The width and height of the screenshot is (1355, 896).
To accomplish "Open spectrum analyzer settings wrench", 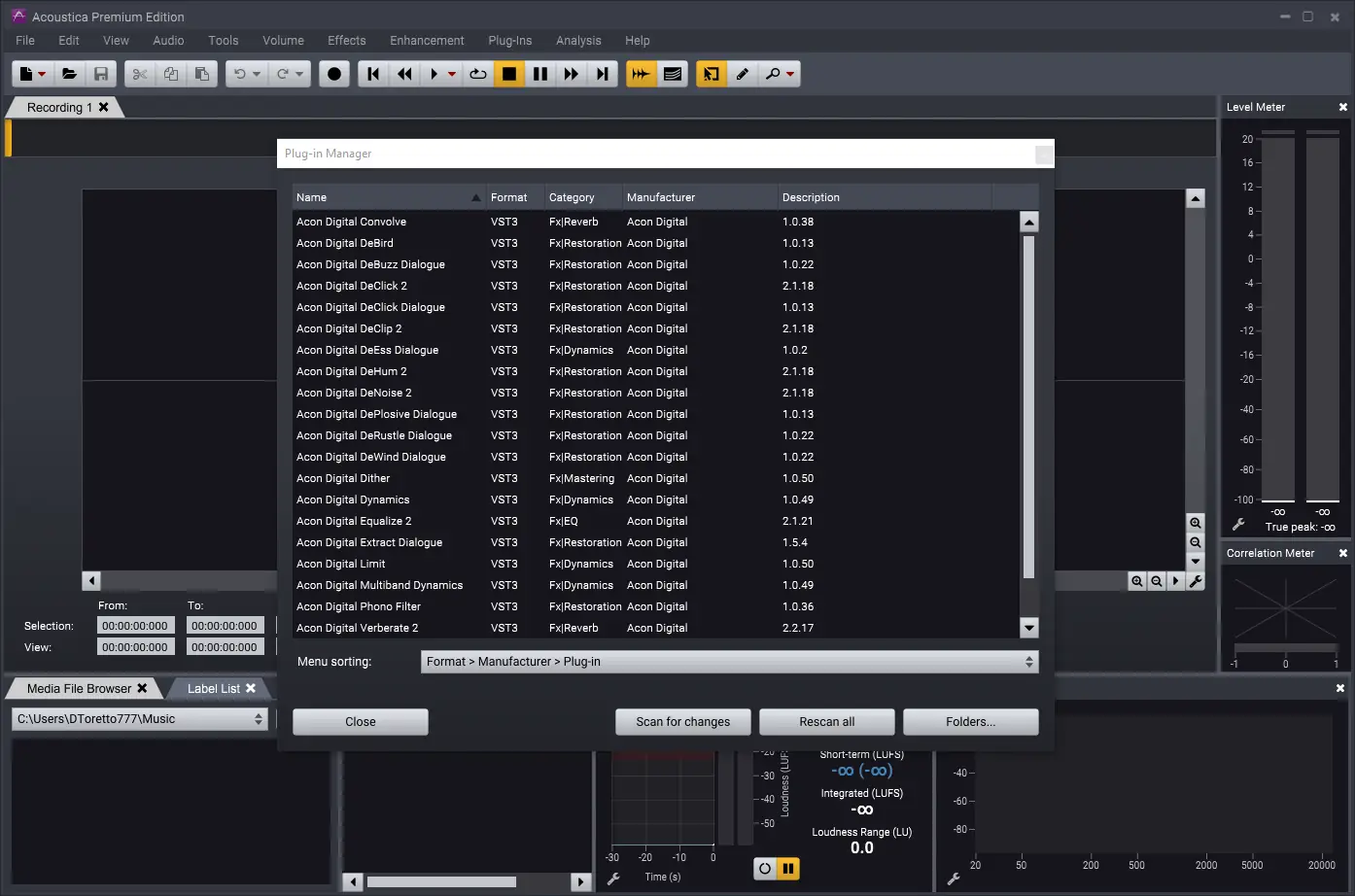I will click(954, 879).
